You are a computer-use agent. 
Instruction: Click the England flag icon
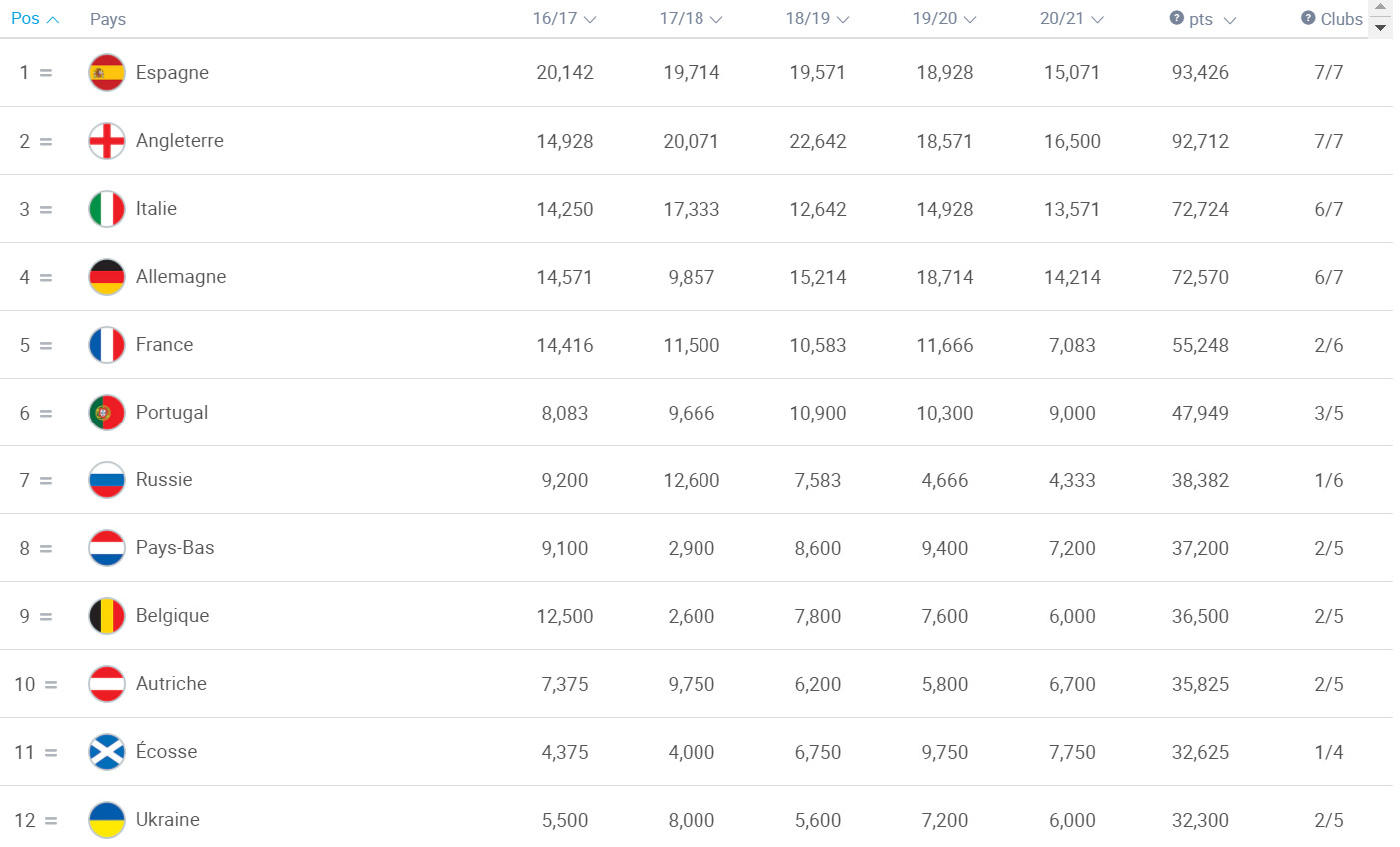click(107, 141)
